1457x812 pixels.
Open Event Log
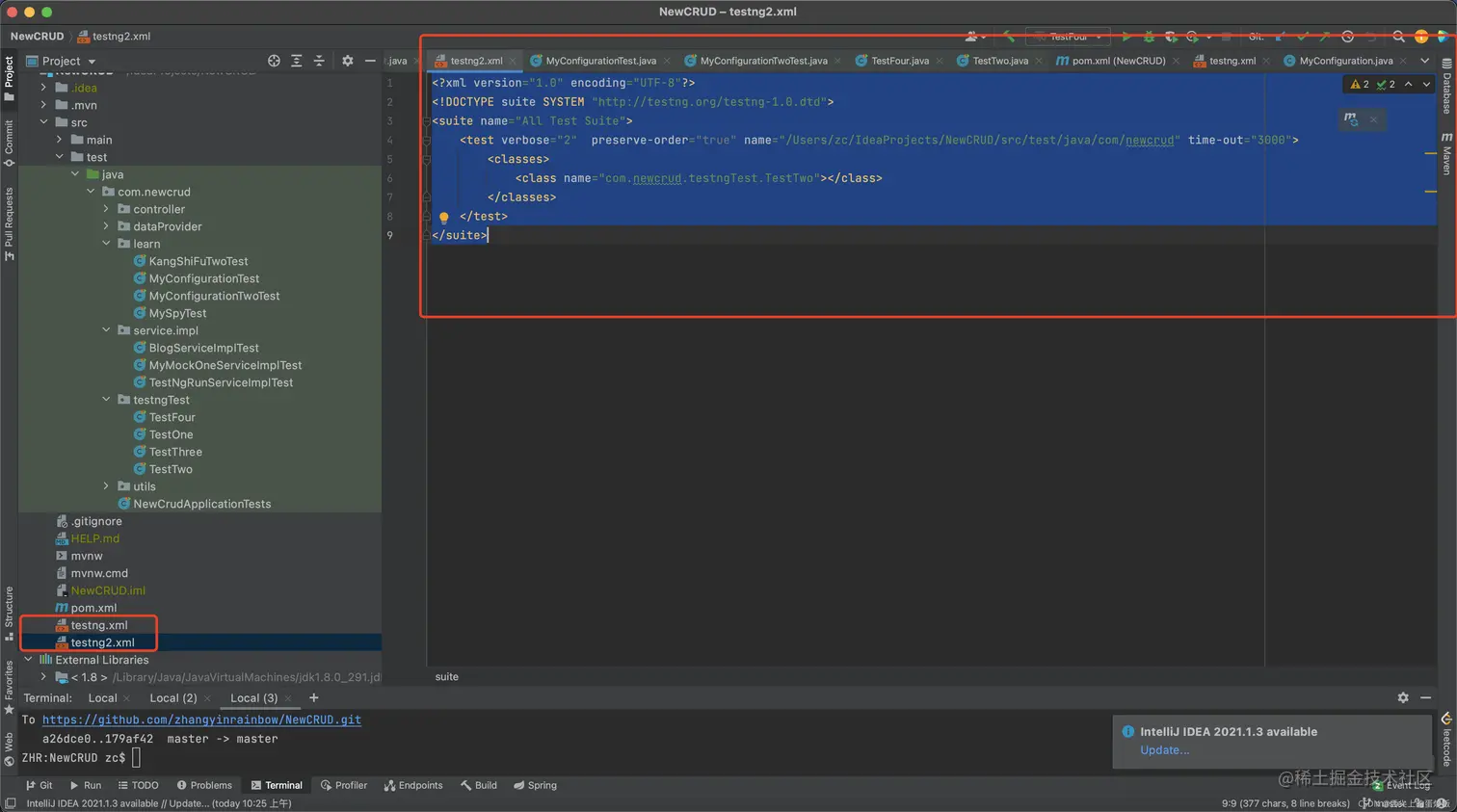pyautogui.click(x=1403, y=786)
